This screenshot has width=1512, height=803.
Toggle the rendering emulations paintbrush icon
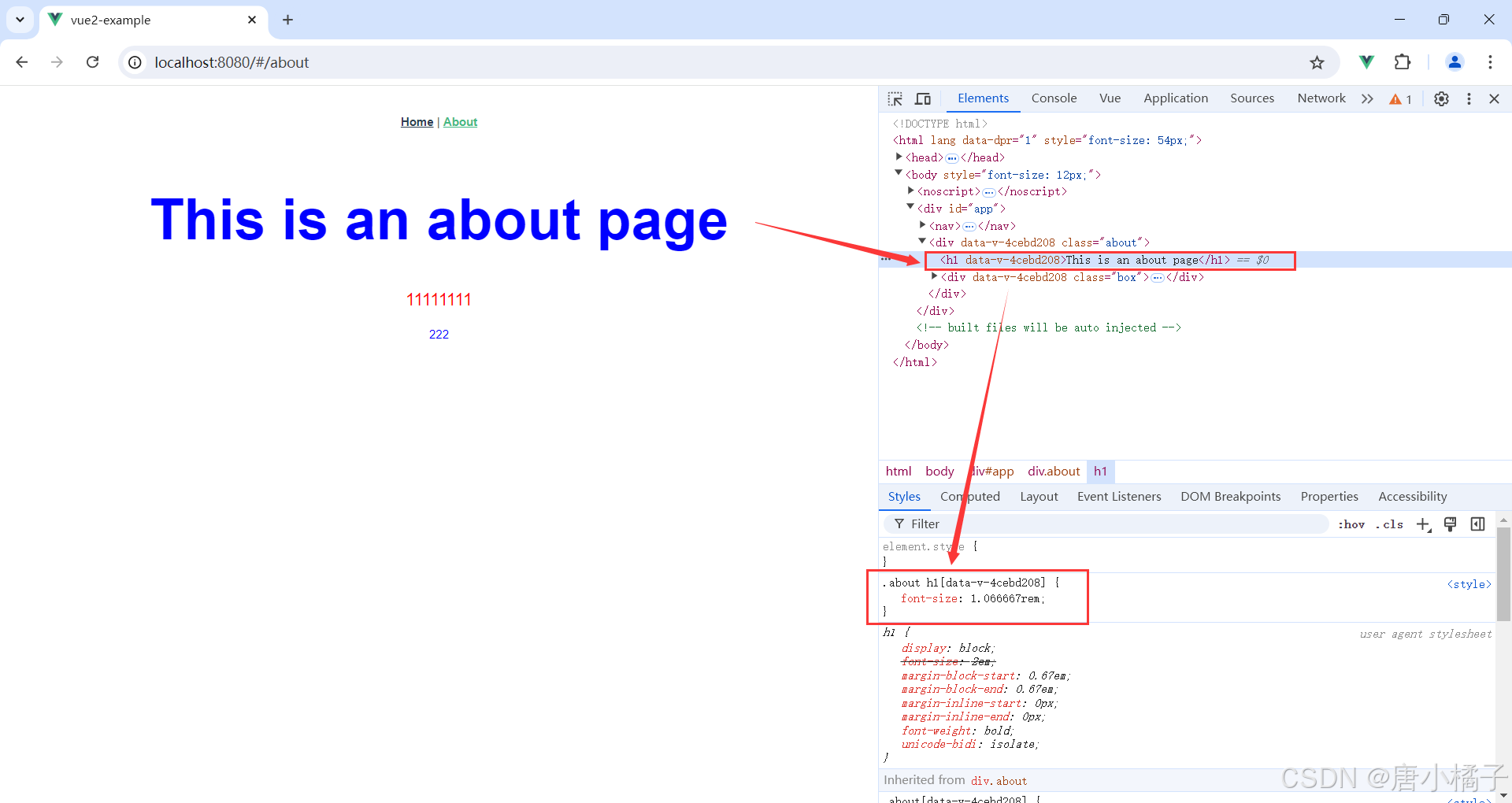coord(1451,524)
